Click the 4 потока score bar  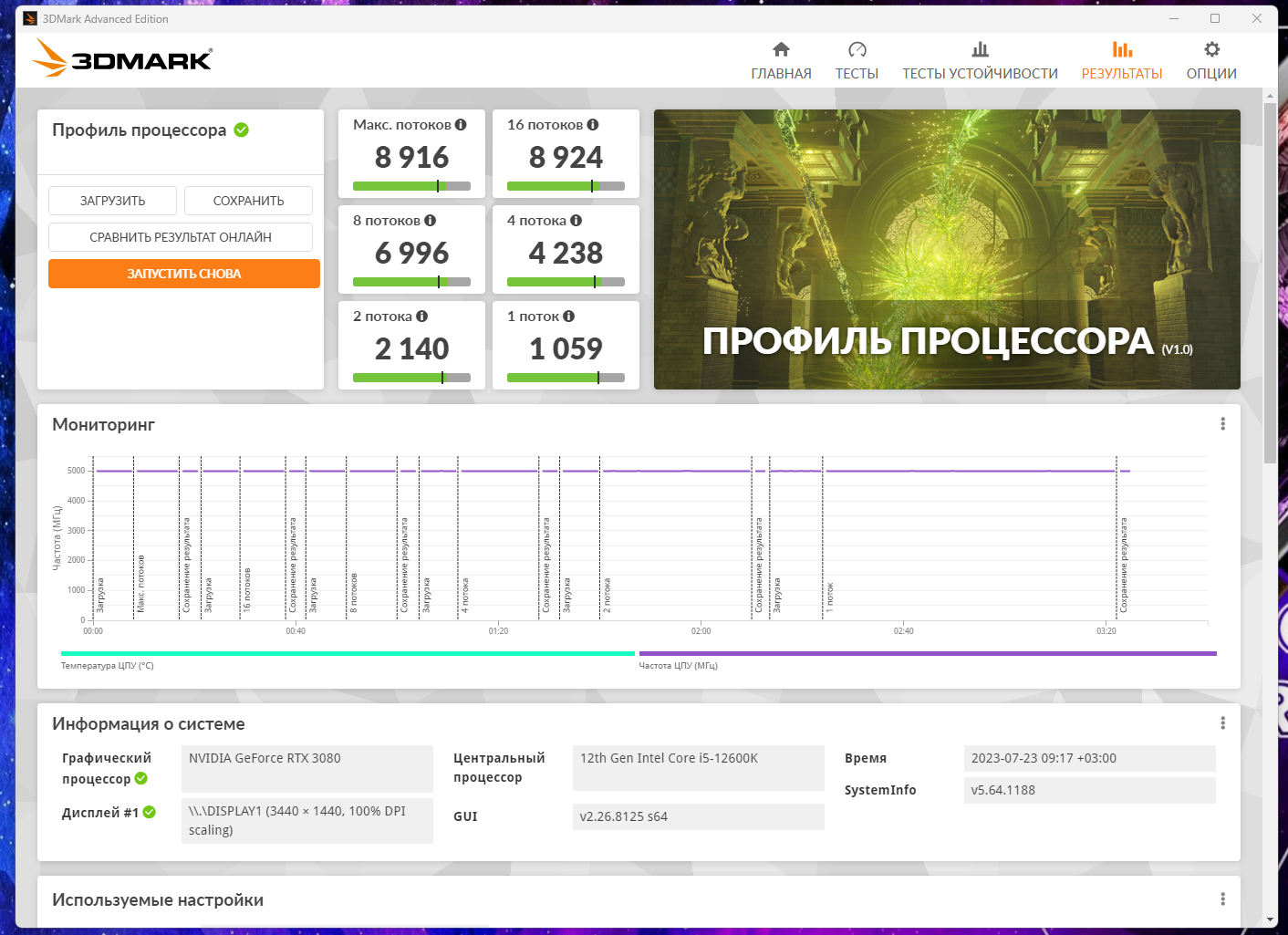point(566,282)
